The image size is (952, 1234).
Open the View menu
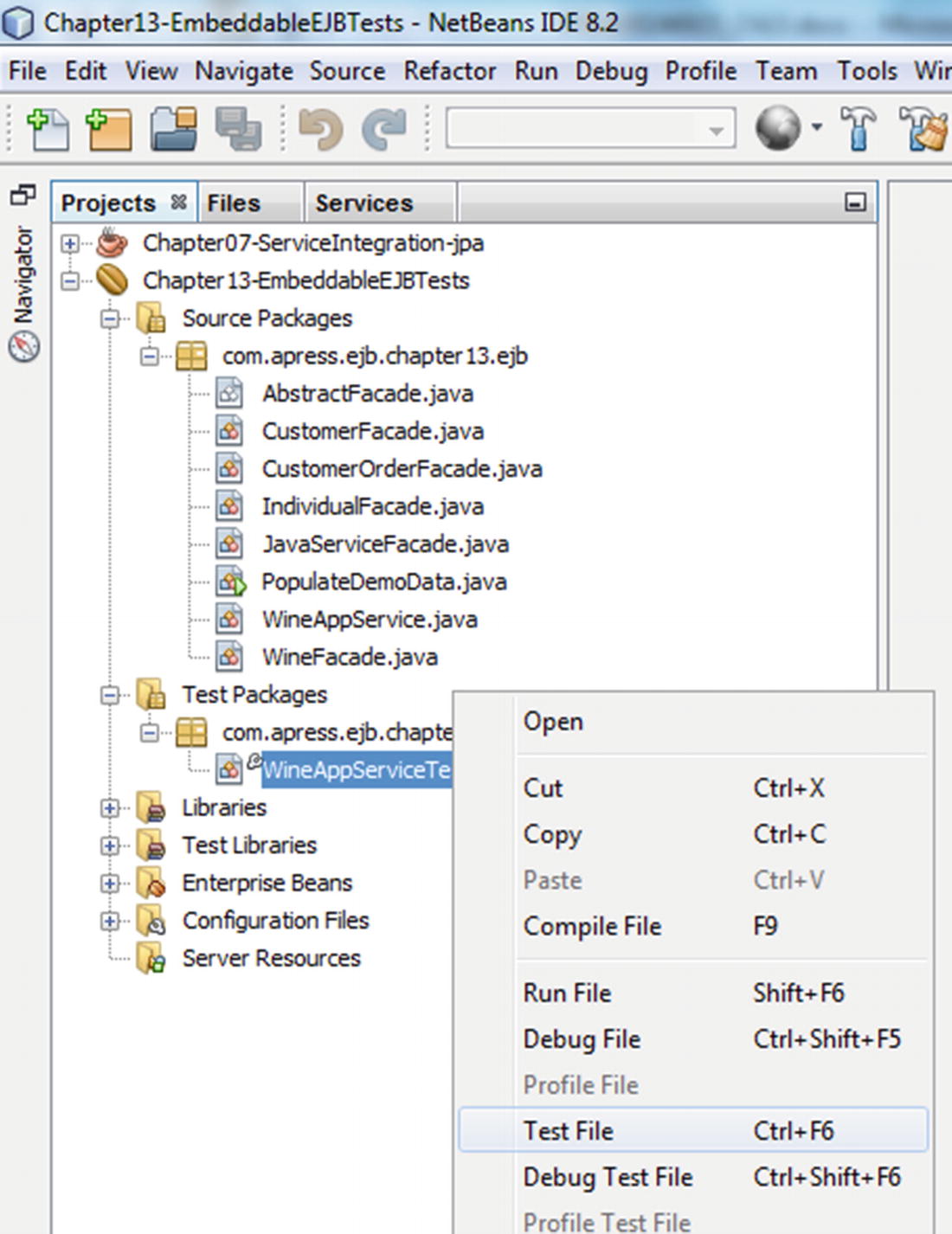(x=151, y=70)
